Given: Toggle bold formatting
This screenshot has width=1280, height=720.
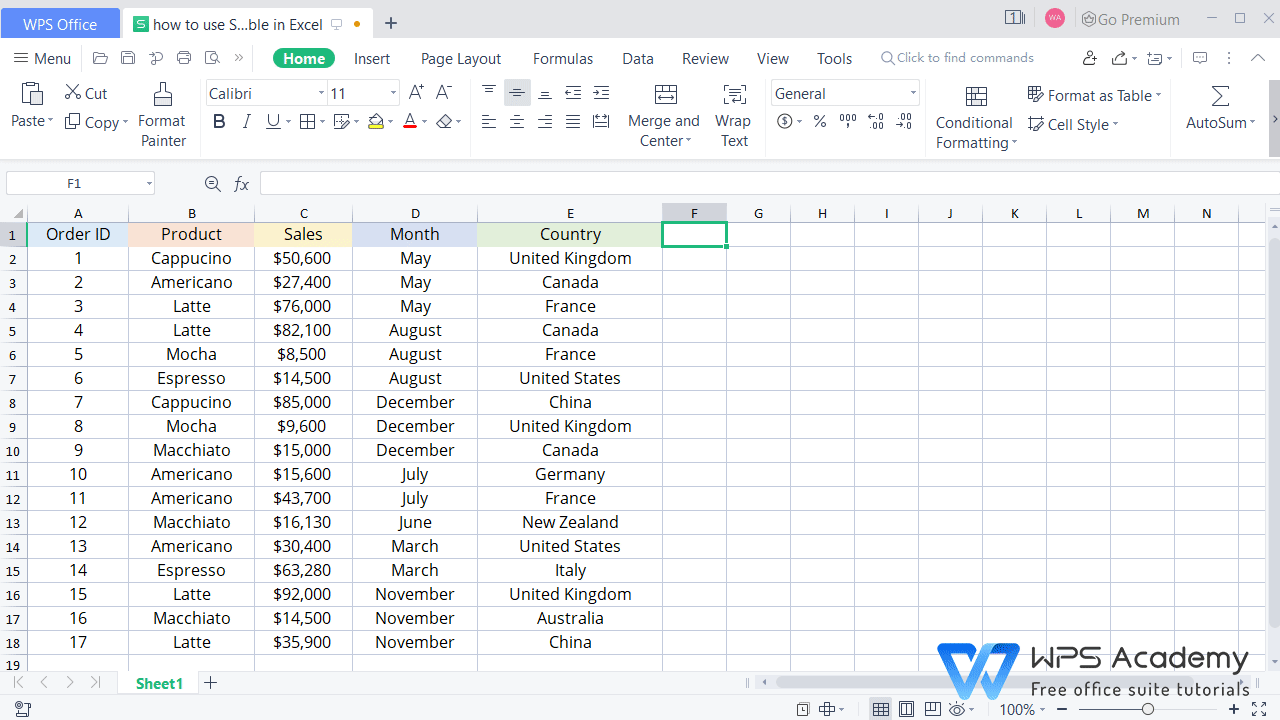Looking at the screenshot, I should [x=219, y=121].
